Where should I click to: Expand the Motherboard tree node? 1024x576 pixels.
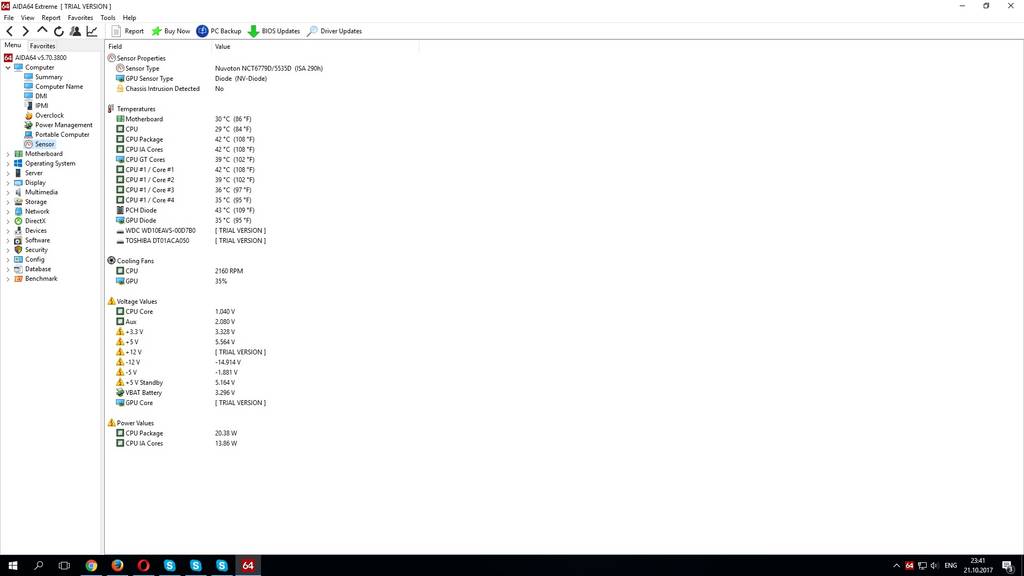[8, 154]
